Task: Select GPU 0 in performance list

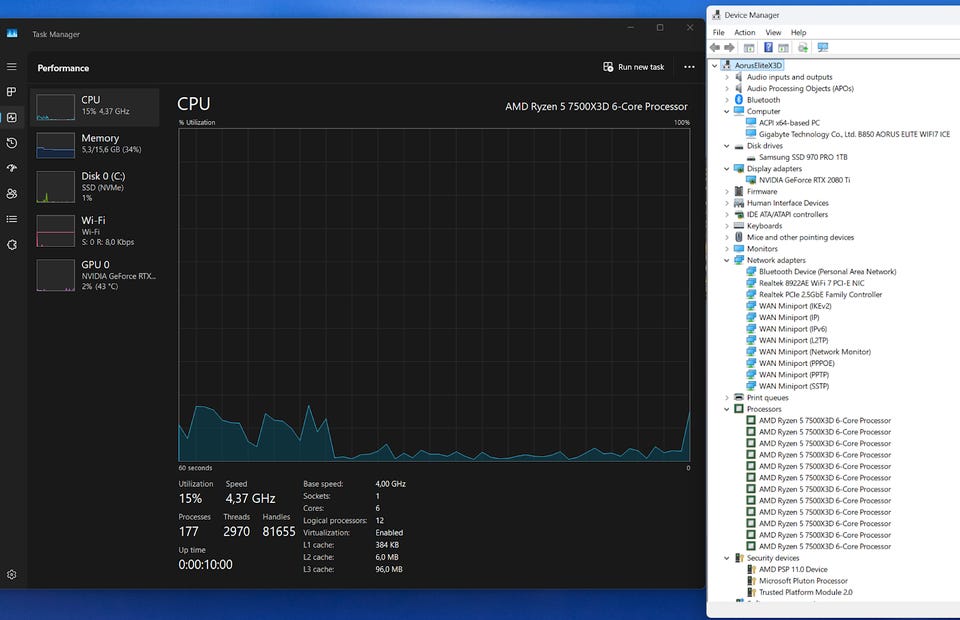Action: (x=95, y=275)
